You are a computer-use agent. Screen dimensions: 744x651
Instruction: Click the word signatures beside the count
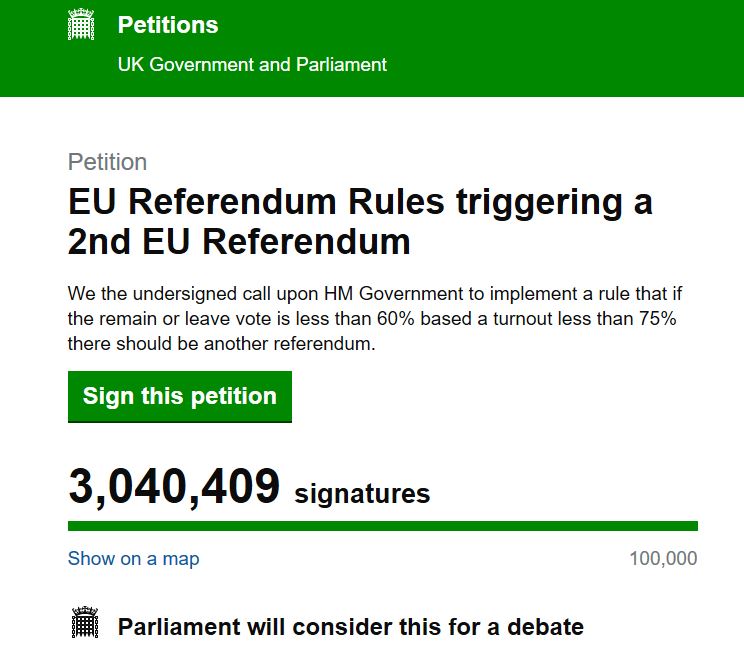point(362,494)
